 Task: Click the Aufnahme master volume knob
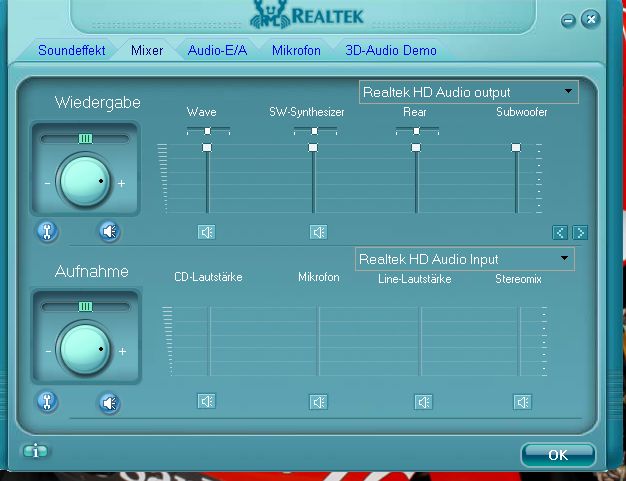[85, 350]
